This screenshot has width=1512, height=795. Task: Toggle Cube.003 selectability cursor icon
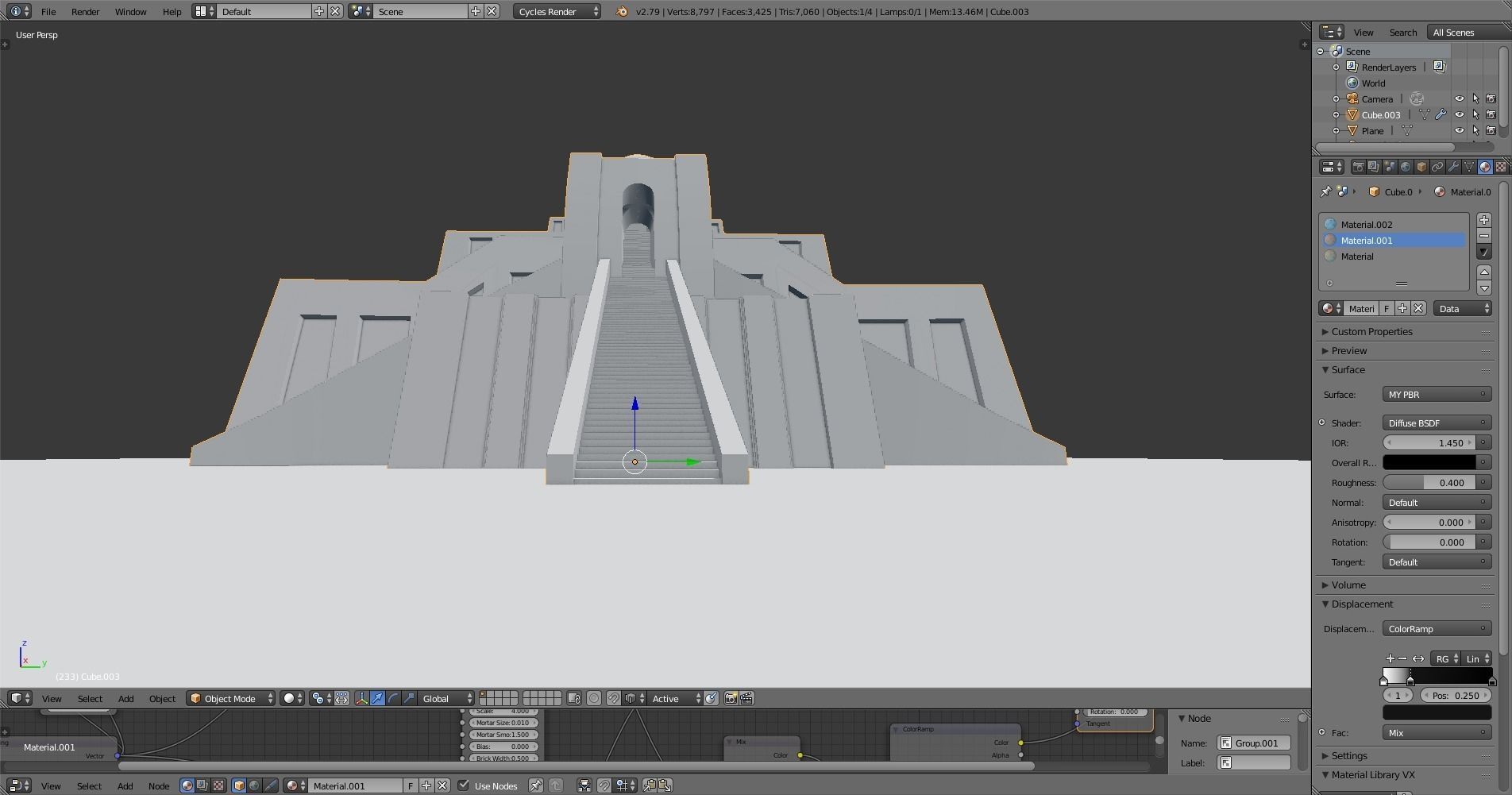pyautogui.click(x=1475, y=114)
